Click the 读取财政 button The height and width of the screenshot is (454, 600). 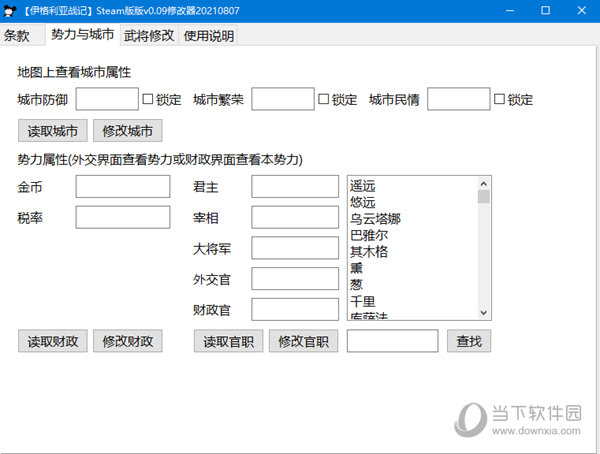click(53, 341)
